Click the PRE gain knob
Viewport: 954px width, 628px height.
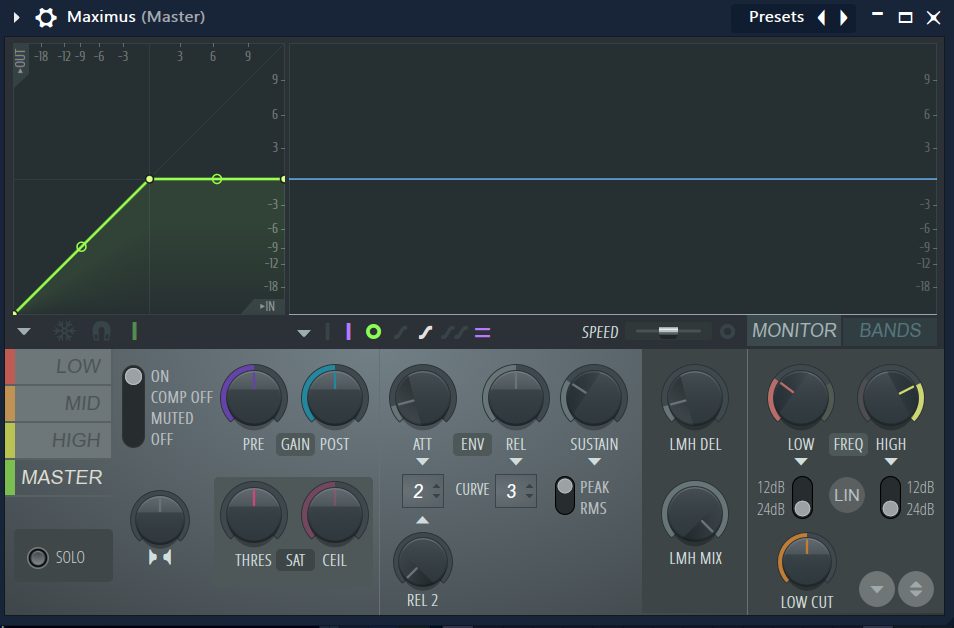[254, 397]
